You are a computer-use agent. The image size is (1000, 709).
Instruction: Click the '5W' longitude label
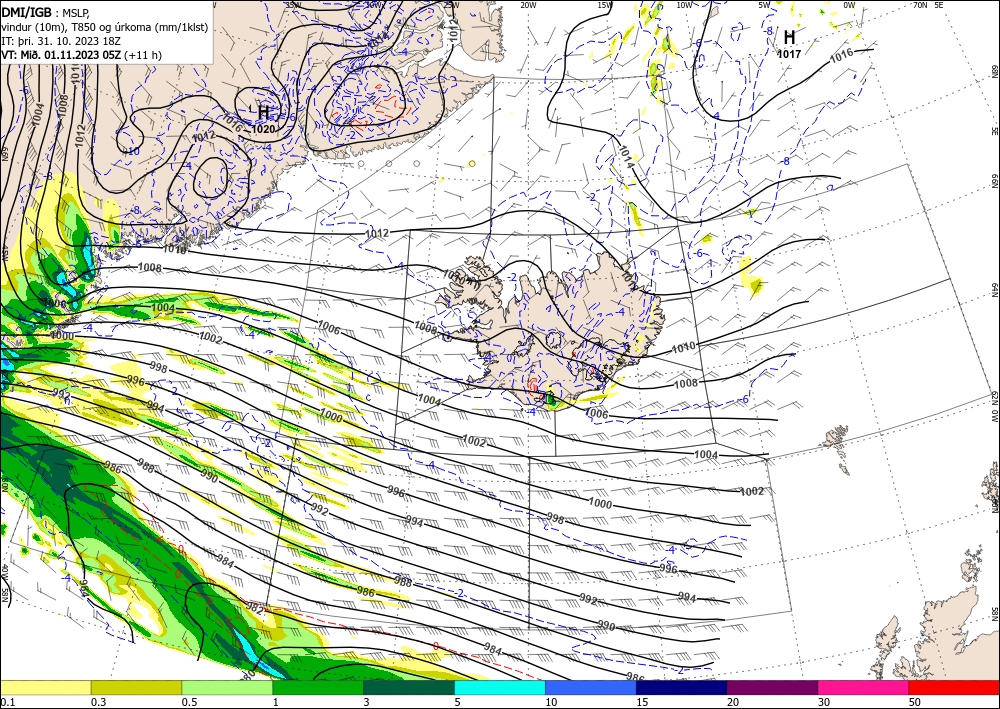pyautogui.click(x=765, y=5)
